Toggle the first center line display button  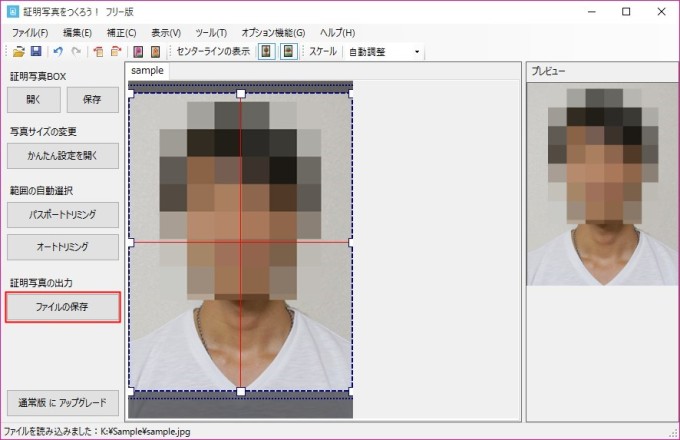point(267,51)
